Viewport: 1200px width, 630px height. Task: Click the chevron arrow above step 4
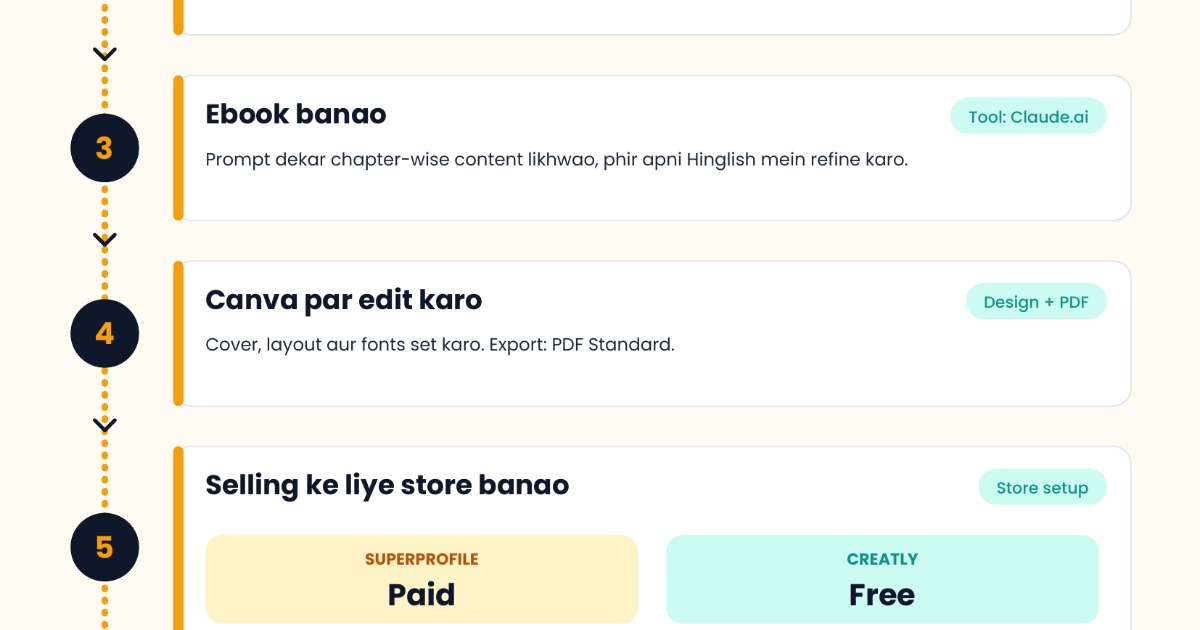pos(105,240)
